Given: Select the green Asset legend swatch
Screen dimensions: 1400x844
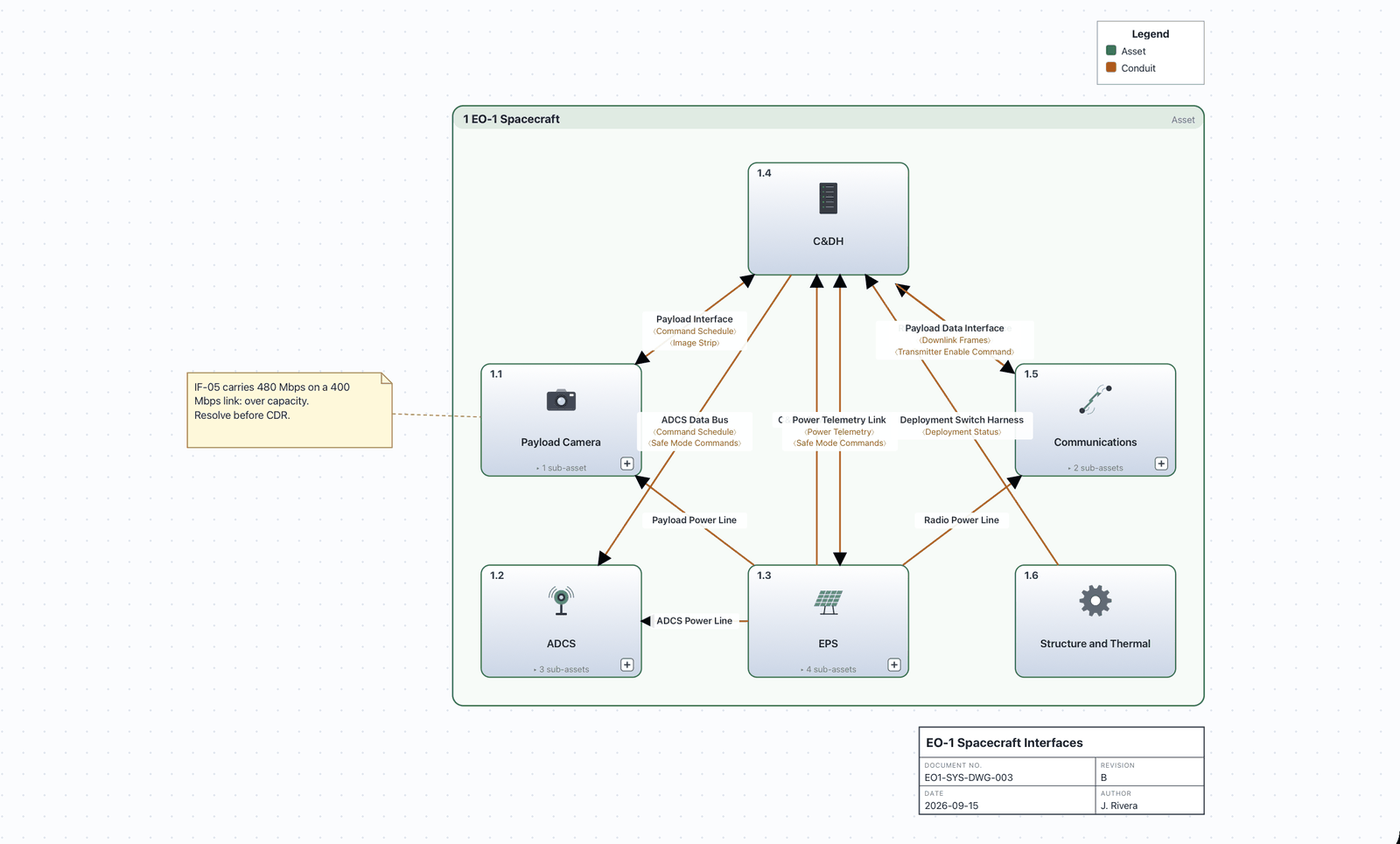Looking at the screenshot, I should [x=1111, y=51].
